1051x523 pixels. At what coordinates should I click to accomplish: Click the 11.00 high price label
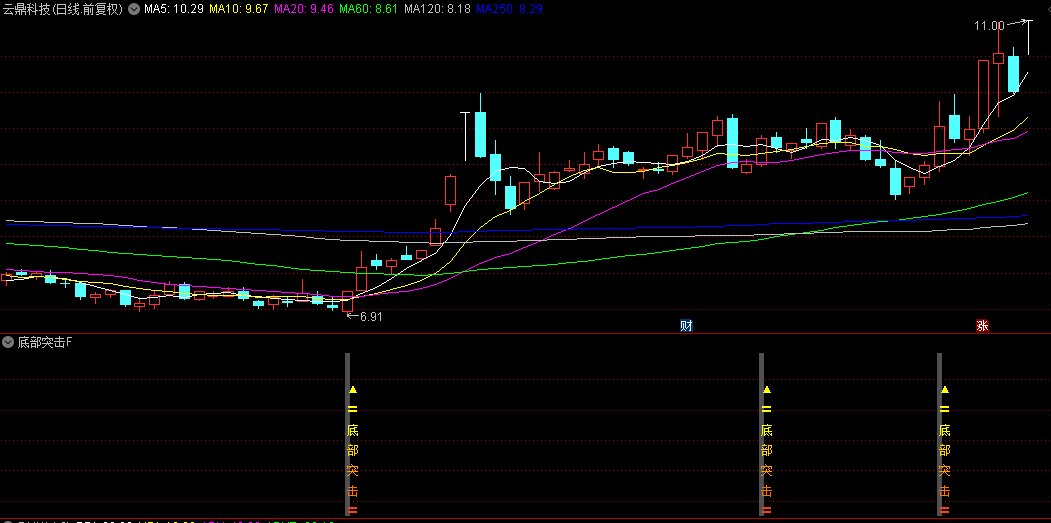989,26
